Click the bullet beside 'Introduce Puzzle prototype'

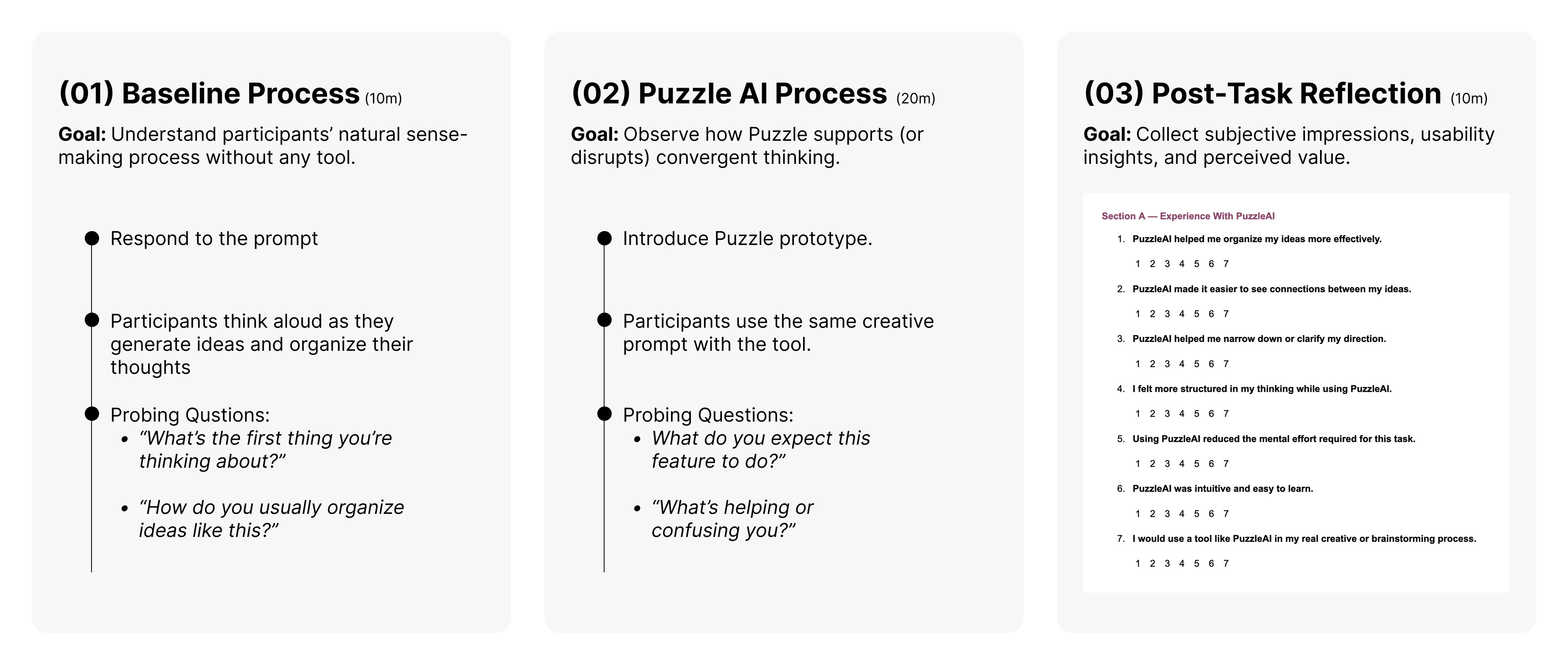click(604, 238)
